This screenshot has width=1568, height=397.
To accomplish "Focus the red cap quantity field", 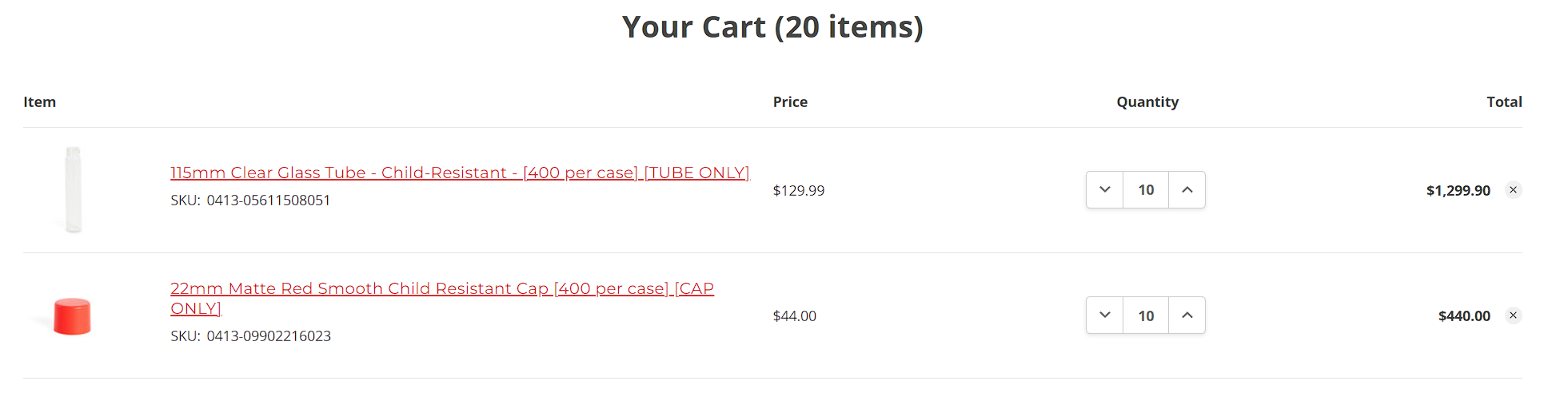I will point(1146,316).
